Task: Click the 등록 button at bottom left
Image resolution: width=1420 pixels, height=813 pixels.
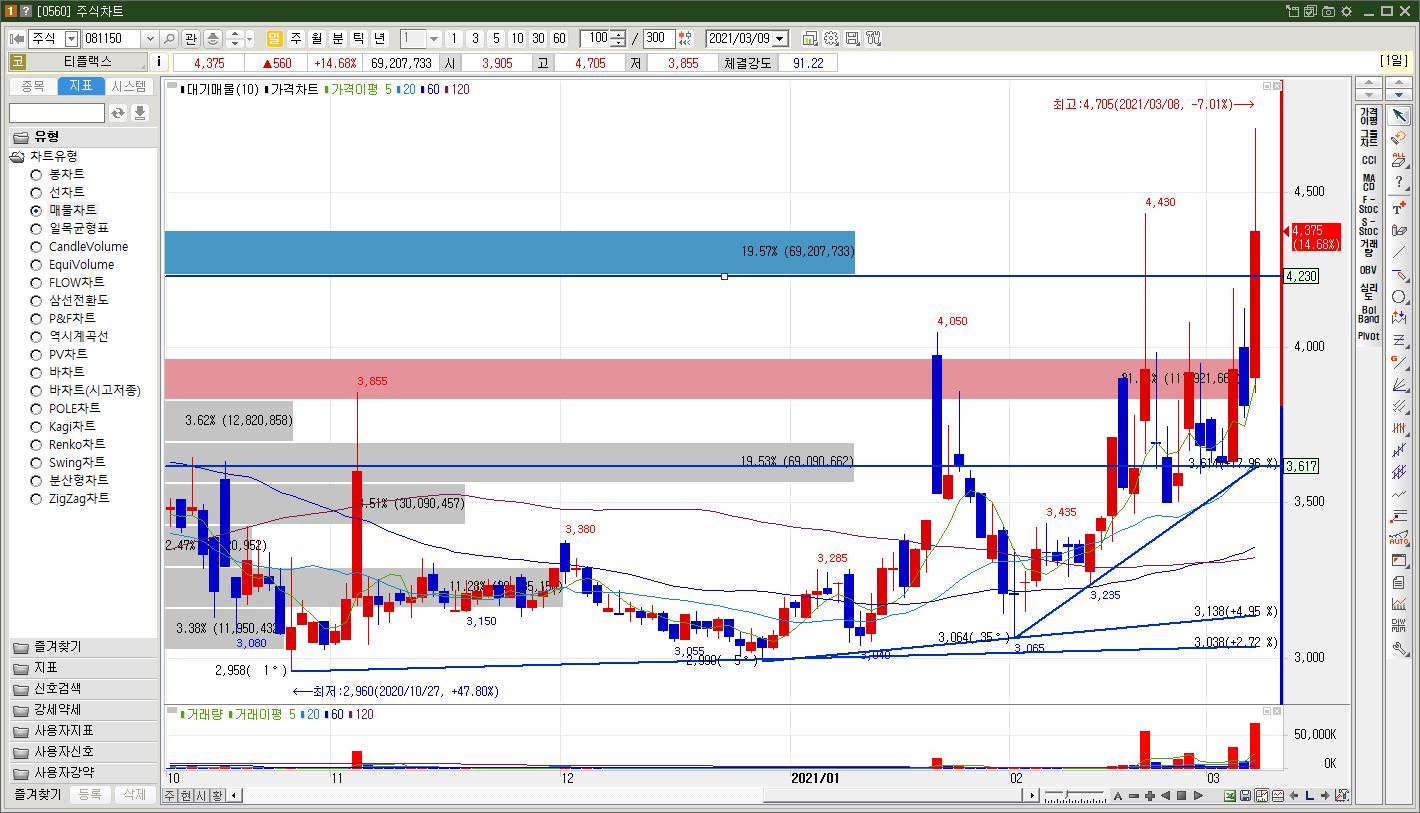Action: 90,794
